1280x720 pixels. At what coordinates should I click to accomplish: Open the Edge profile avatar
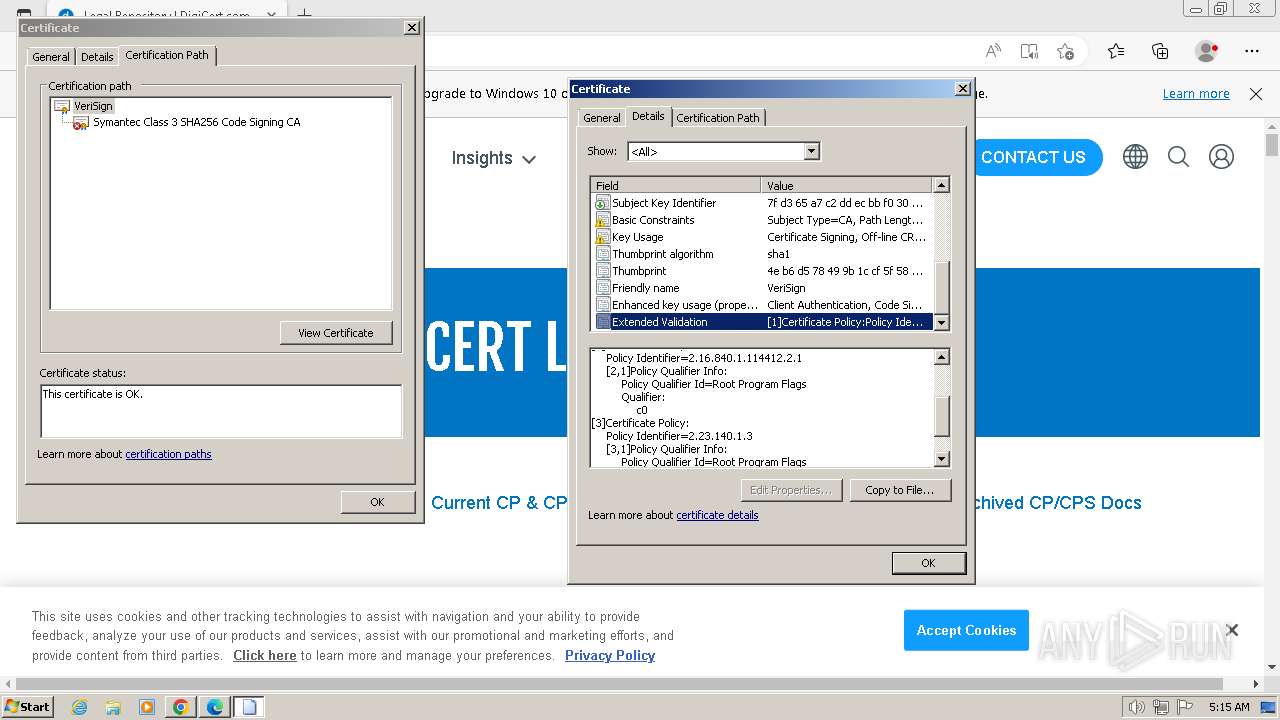(x=1207, y=51)
